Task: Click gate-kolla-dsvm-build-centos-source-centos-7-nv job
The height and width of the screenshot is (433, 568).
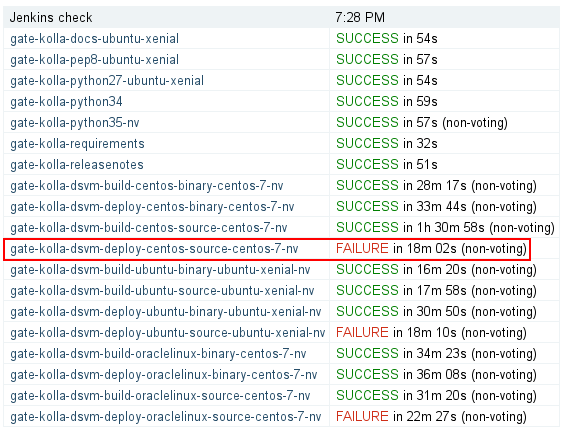Action: pyautogui.click(x=149, y=228)
